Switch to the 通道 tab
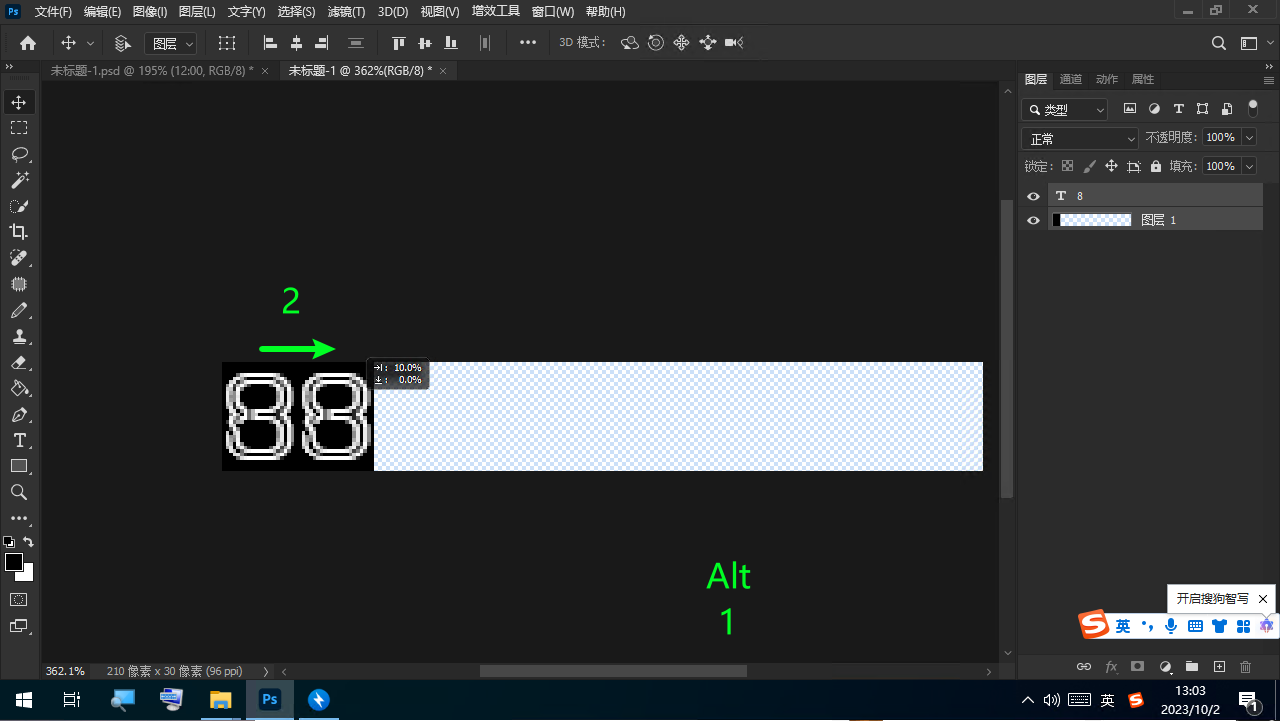Screen dimensions: 1280x721 pos(1070,79)
